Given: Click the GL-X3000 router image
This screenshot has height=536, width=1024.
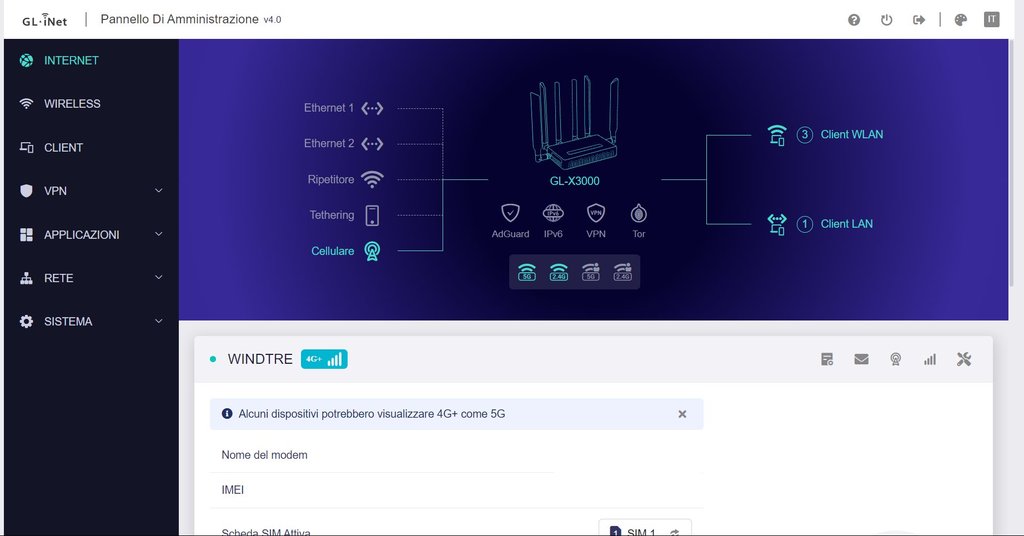Looking at the screenshot, I should pyautogui.click(x=574, y=121).
